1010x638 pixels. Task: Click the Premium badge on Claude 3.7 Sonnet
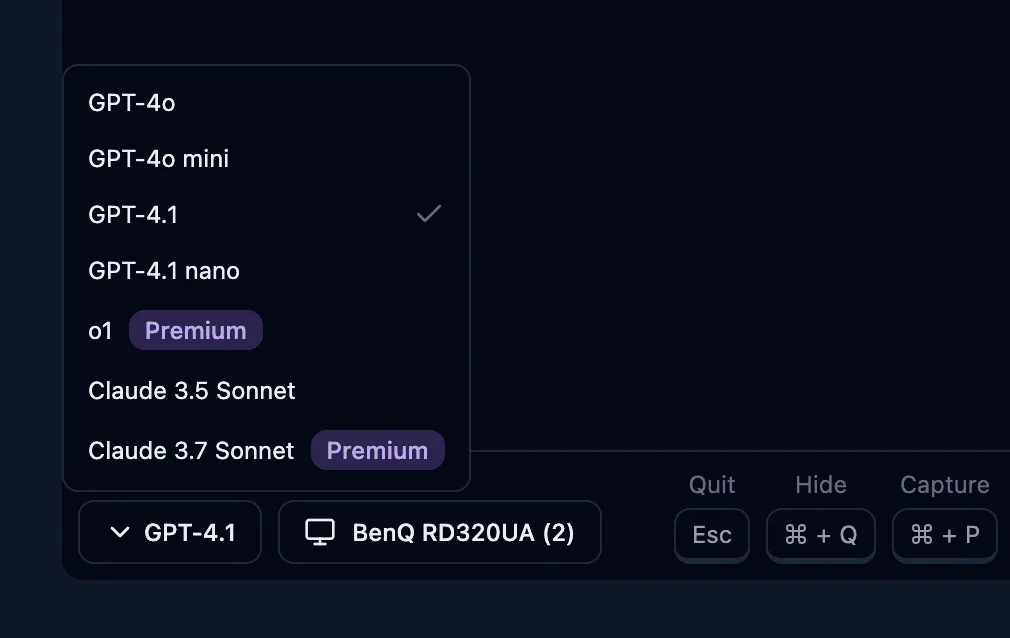click(377, 450)
